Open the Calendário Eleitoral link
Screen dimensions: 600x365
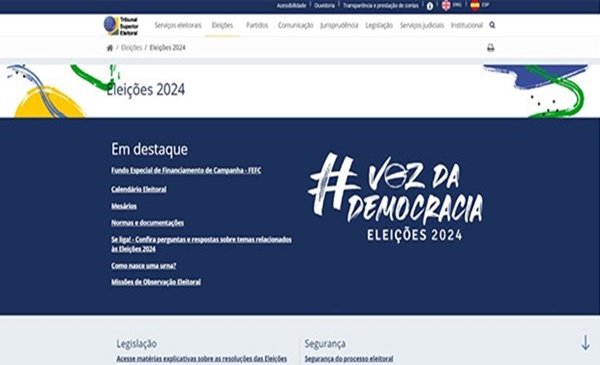tap(139, 189)
